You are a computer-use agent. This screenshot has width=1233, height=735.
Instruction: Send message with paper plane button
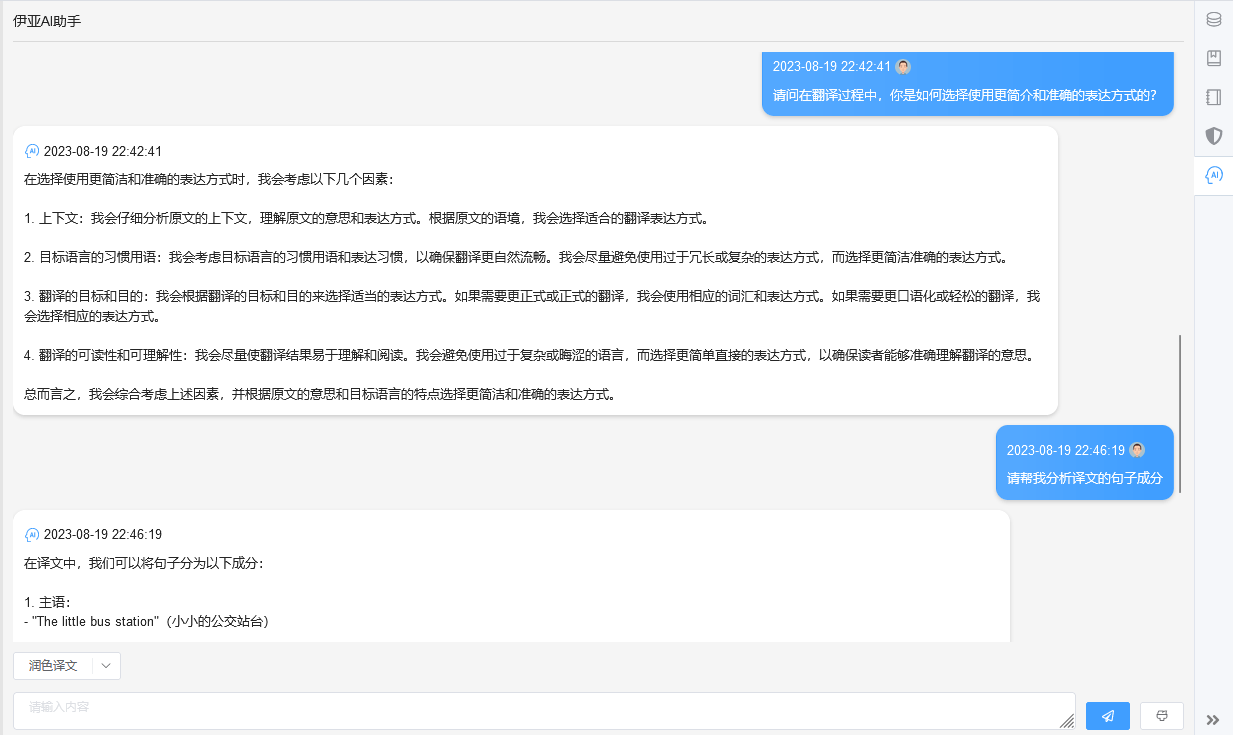pyautogui.click(x=1108, y=716)
